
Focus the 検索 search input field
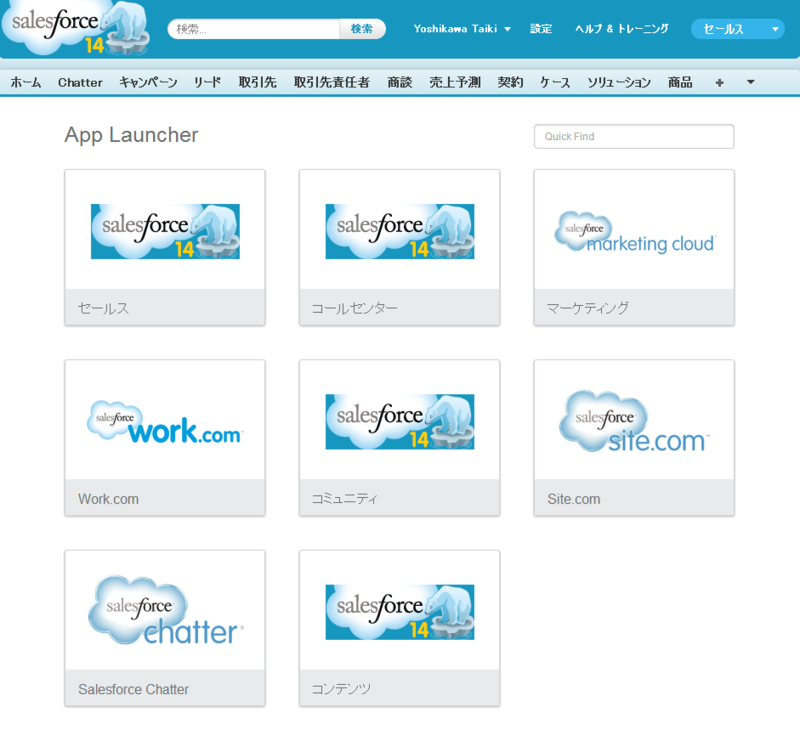[254, 29]
